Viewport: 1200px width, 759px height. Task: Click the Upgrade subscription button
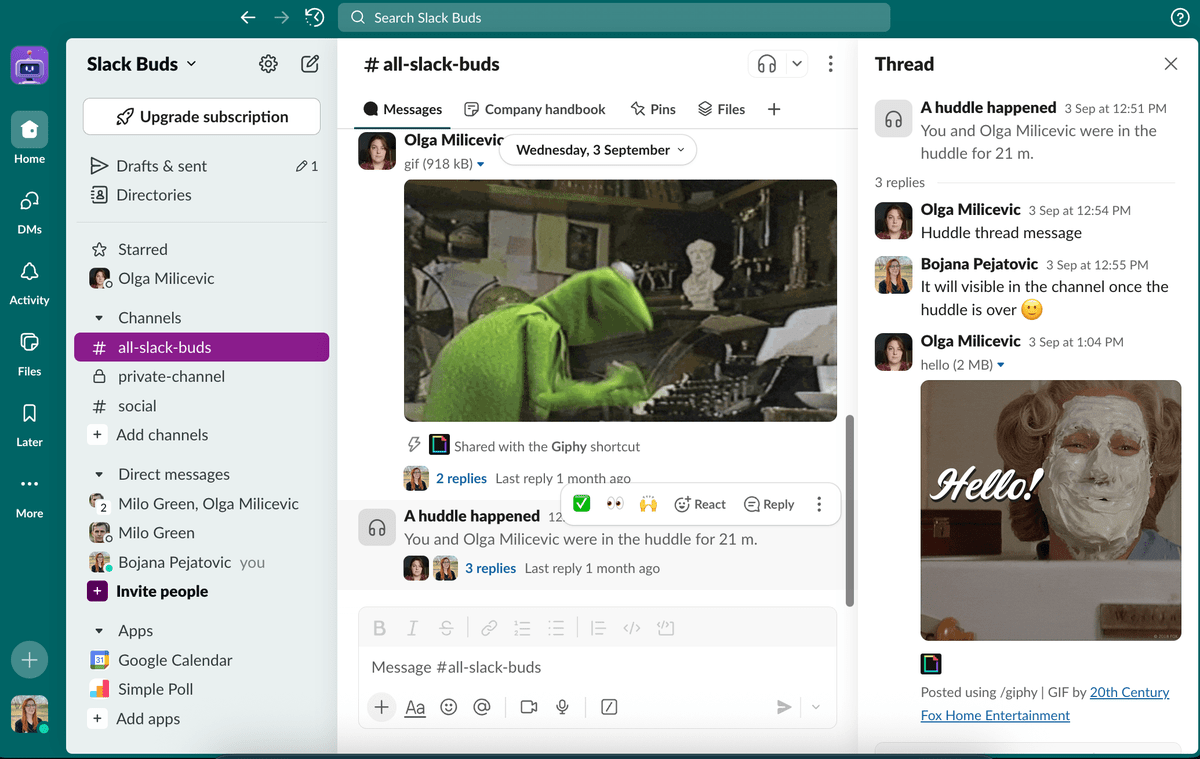click(x=202, y=117)
